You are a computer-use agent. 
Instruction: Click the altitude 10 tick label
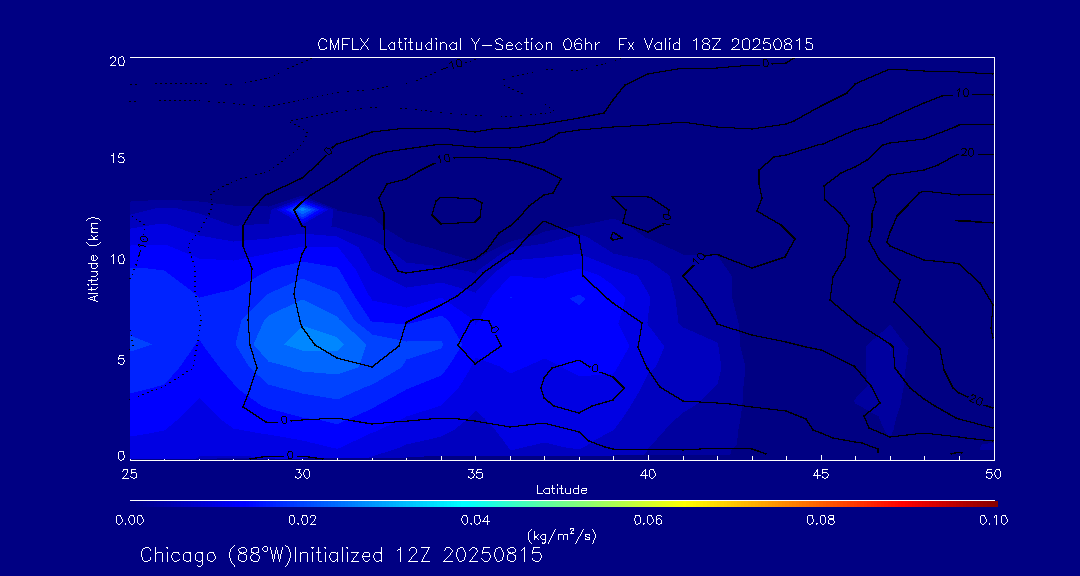click(116, 259)
